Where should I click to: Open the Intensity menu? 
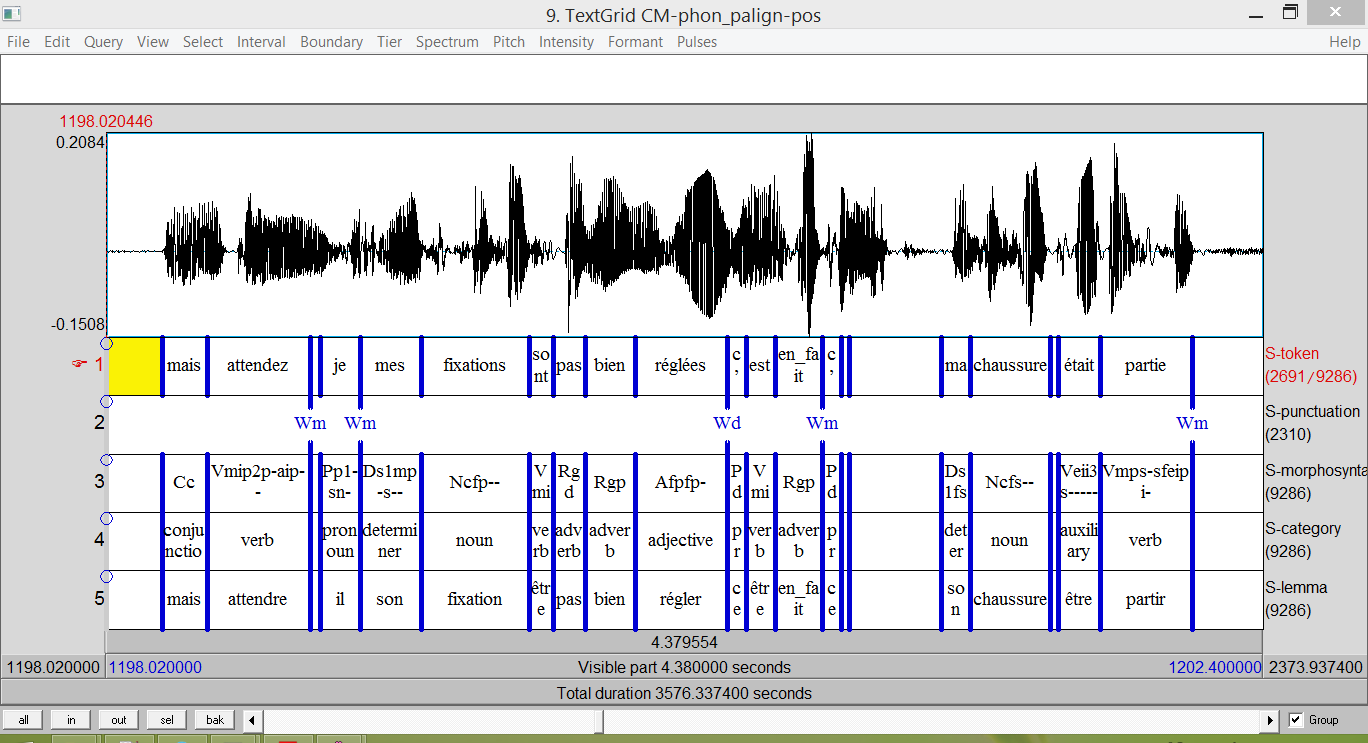(566, 42)
